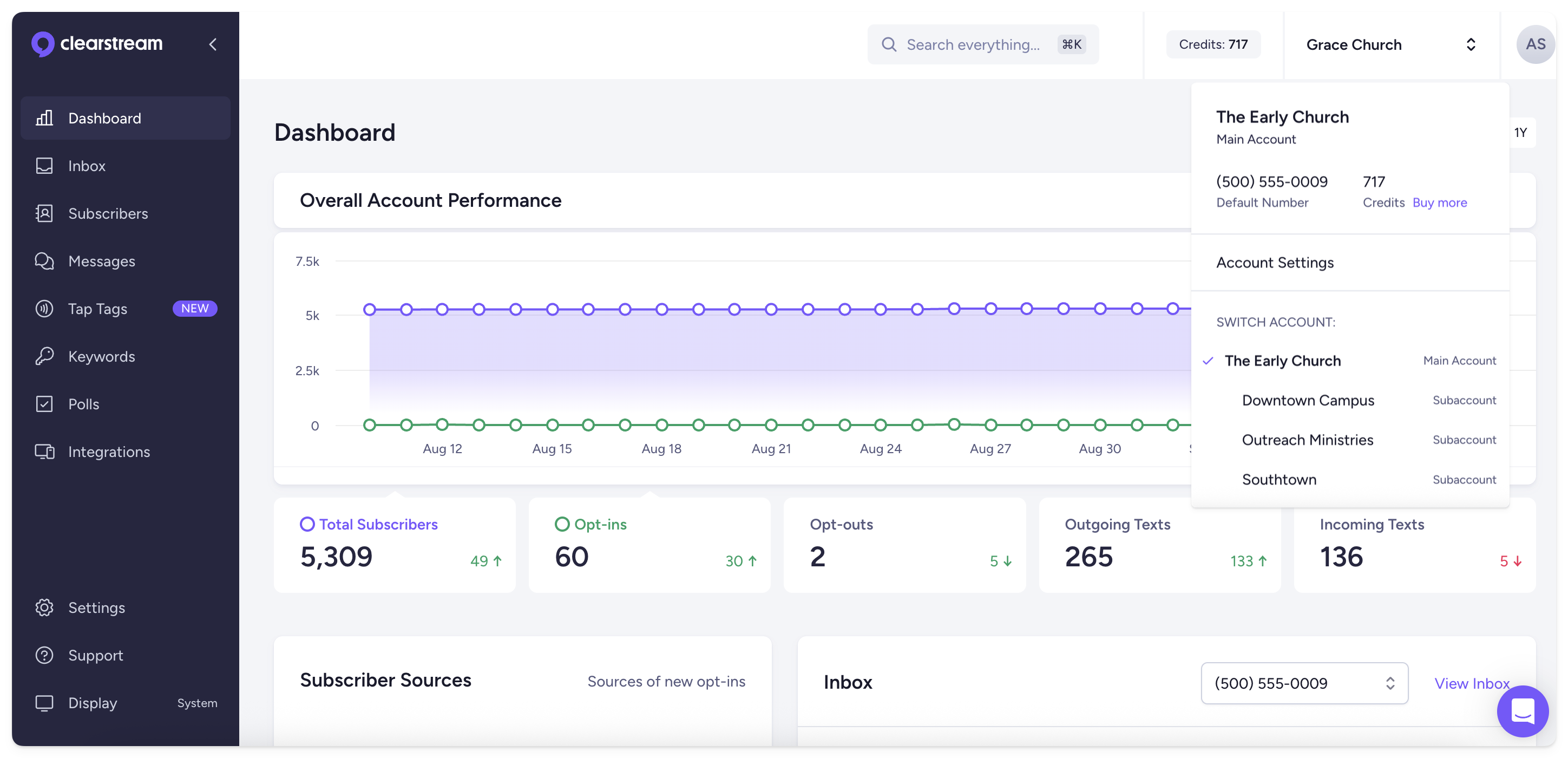This screenshot has height=758, width=1568.
Task: Click the NEW badge on Tap Tags
Action: pos(195,309)
